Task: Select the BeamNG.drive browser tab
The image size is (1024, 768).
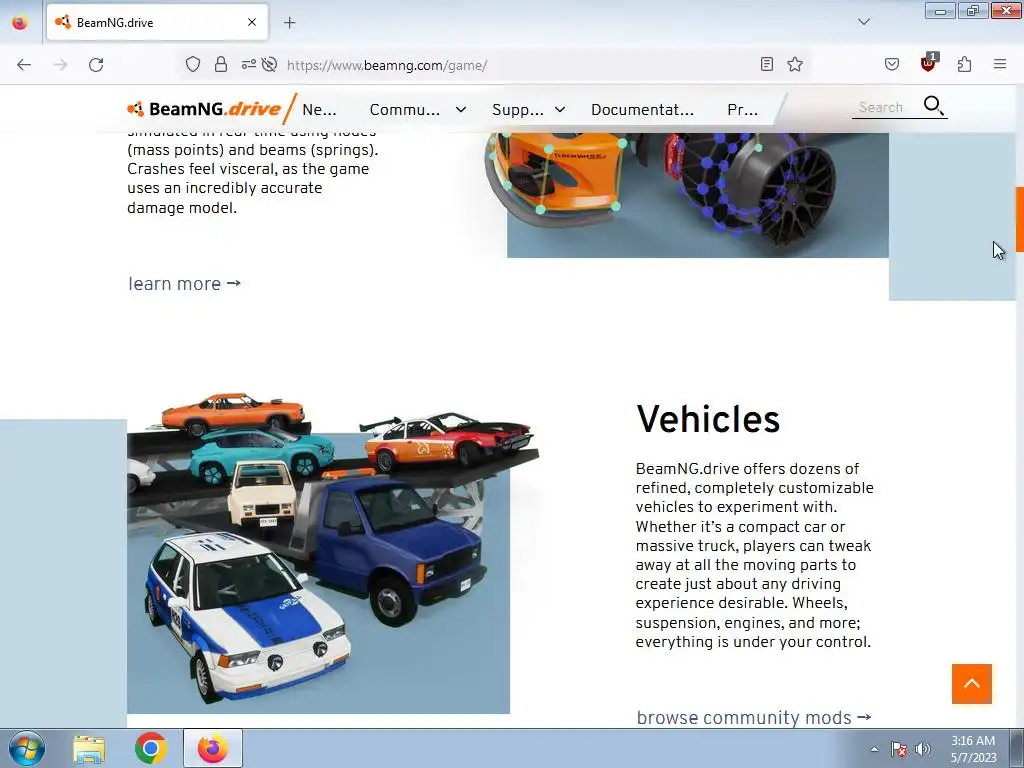Action: pyautogui.click(x=157, y=22)
